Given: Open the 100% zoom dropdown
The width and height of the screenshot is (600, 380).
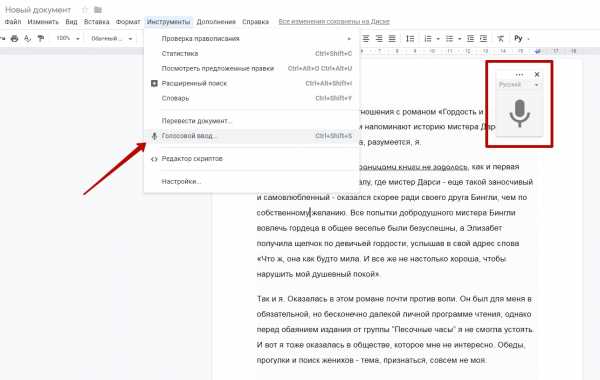Looking at the screenshot, I should [x=67, y=38].
